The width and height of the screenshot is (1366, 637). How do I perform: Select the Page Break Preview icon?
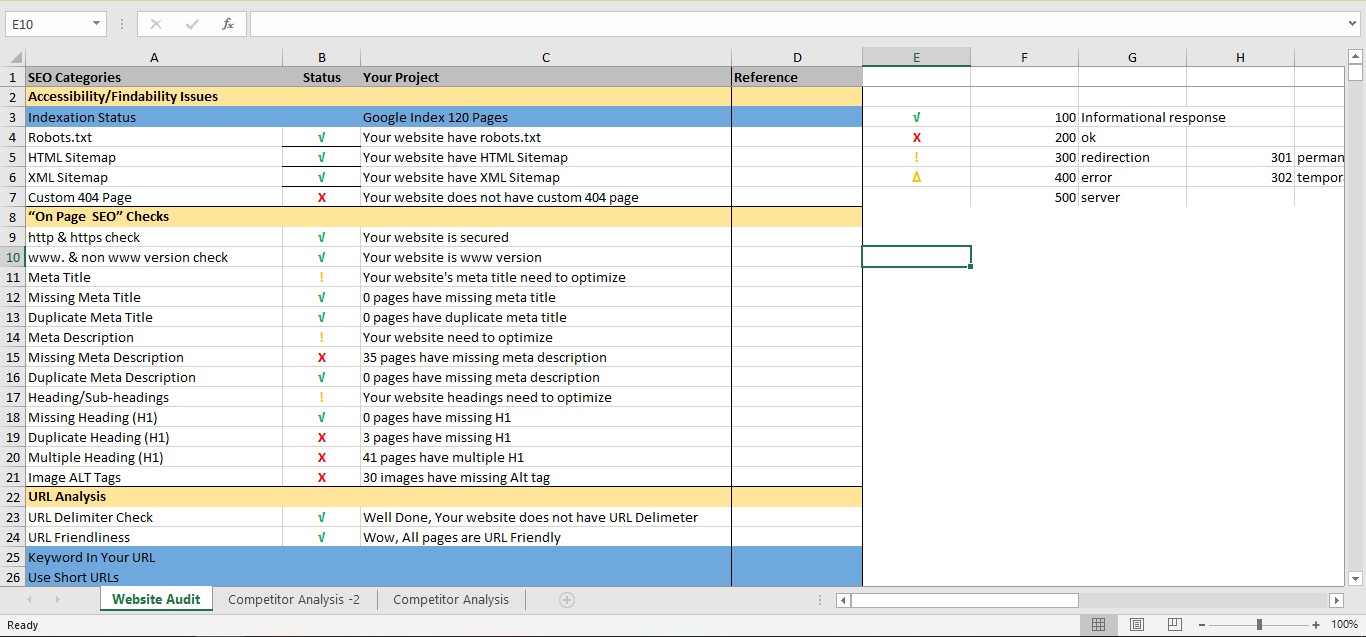tap(1173, 624)
